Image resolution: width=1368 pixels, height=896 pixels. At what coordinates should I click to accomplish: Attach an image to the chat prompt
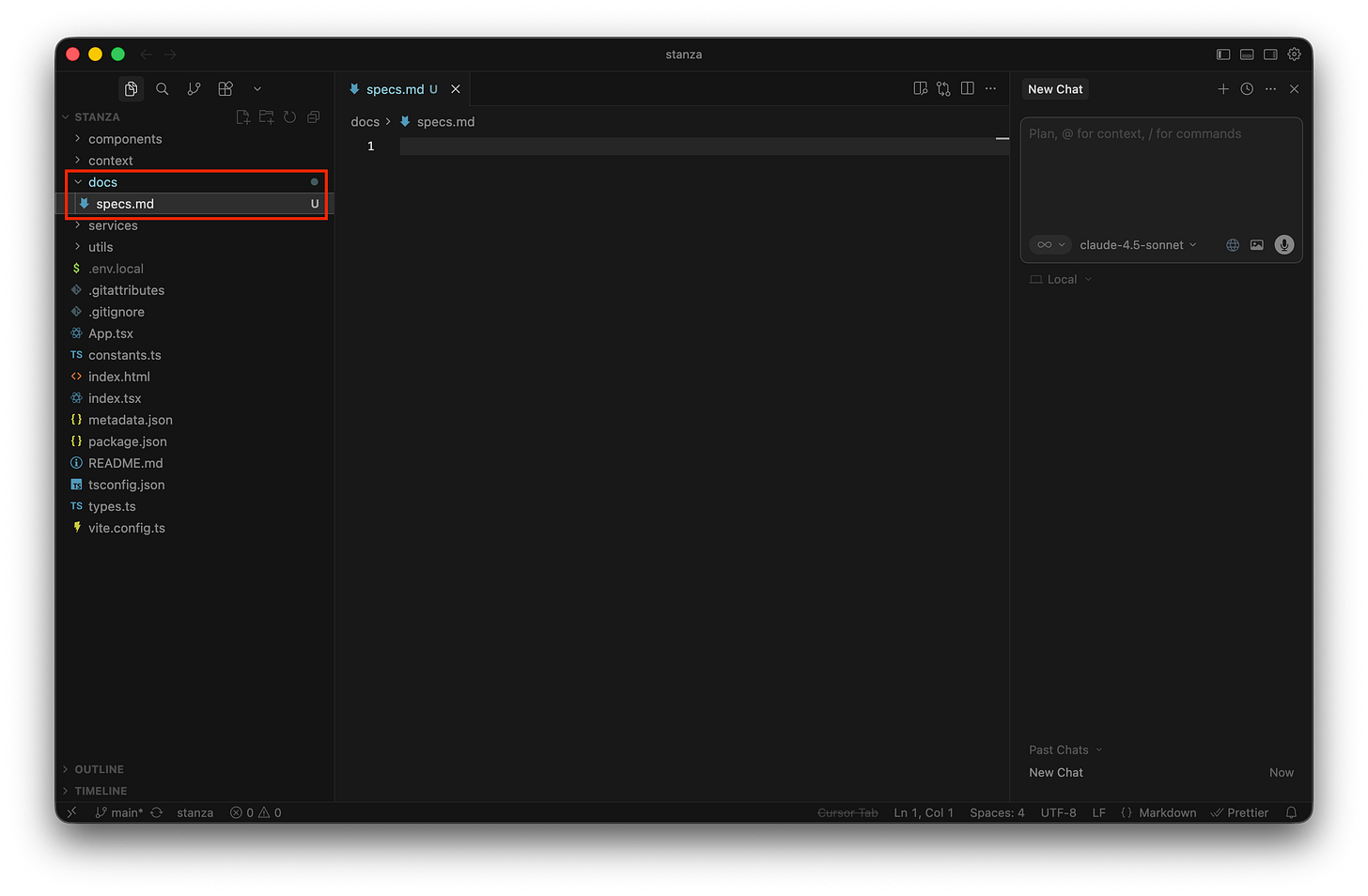[1256, 244]
